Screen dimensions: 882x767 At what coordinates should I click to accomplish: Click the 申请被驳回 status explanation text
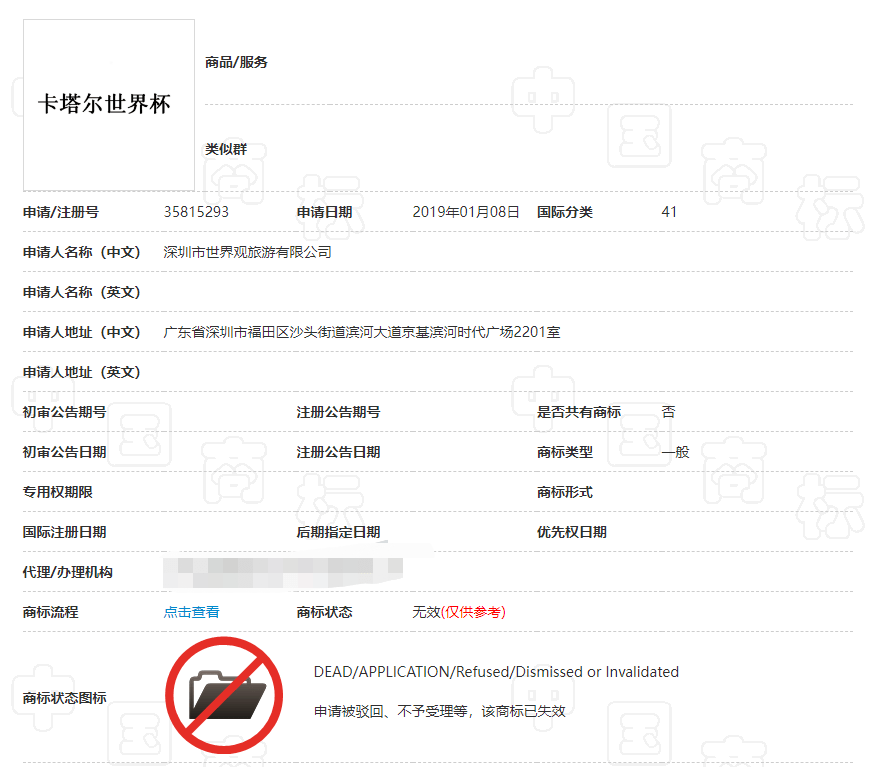pyautogui.click(x=439, y=711)
